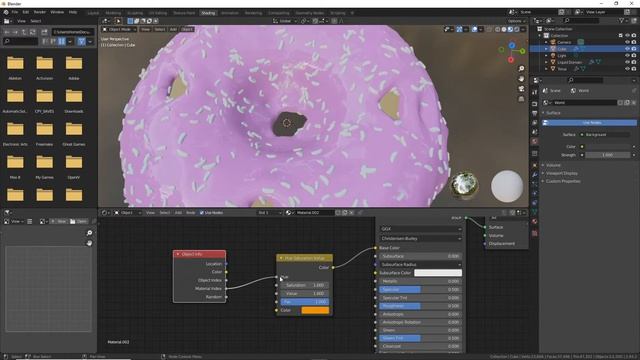Screen dimensions: 640x360
Task: Toggle camera view icon in 3D viewport
Action: point(521,89)
